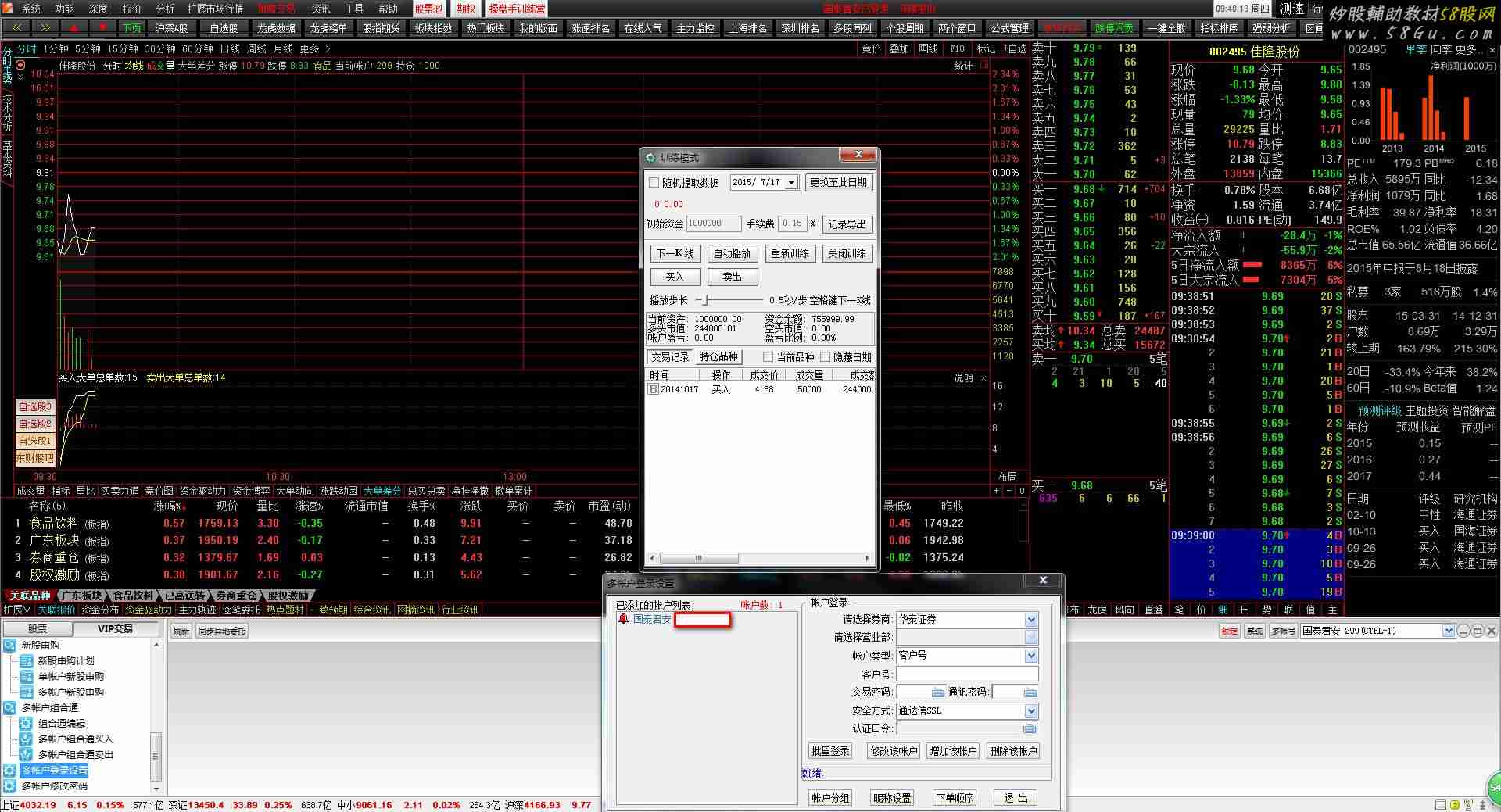Click the 增加该帐户 button
The width and height of the screenshot is (1501, 812).
[x=953, y=751]
